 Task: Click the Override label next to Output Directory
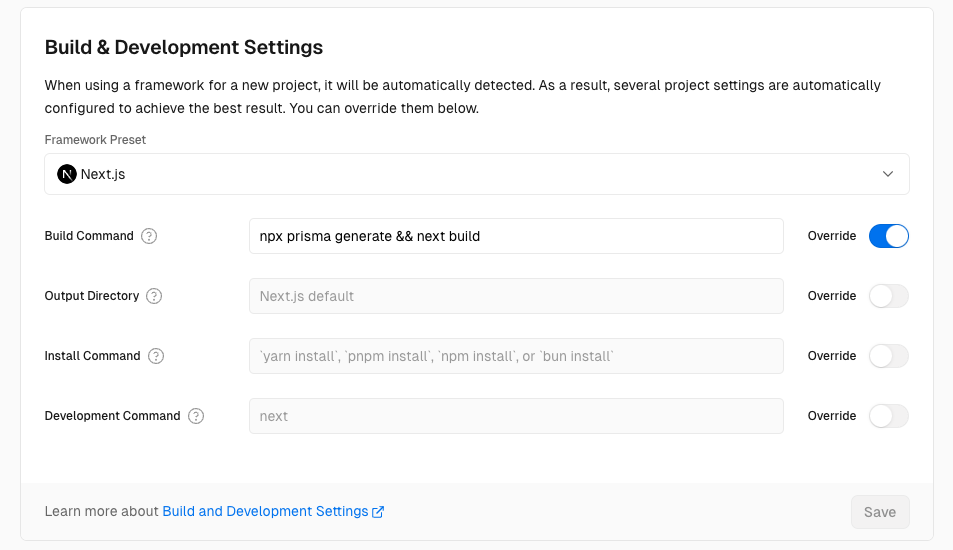831,296
